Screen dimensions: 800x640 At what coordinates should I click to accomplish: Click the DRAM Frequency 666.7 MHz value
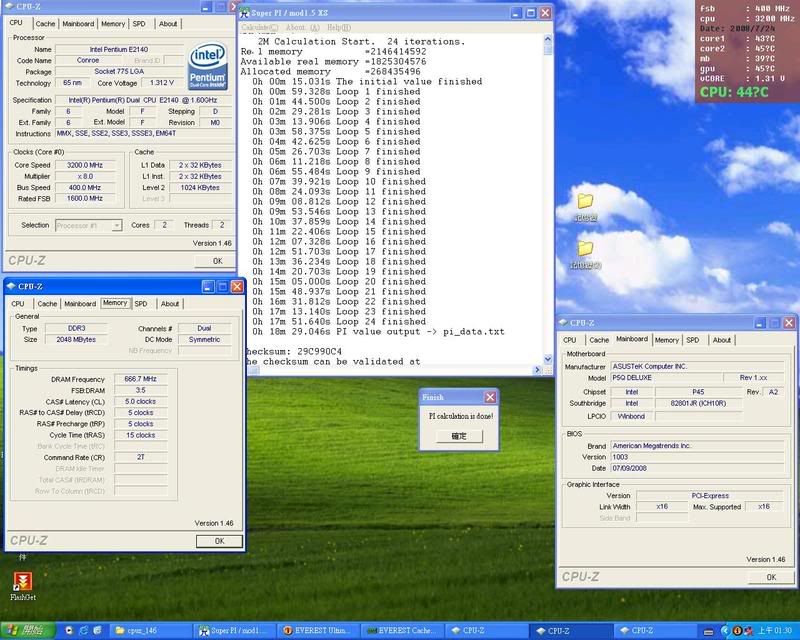click(140, 379)
